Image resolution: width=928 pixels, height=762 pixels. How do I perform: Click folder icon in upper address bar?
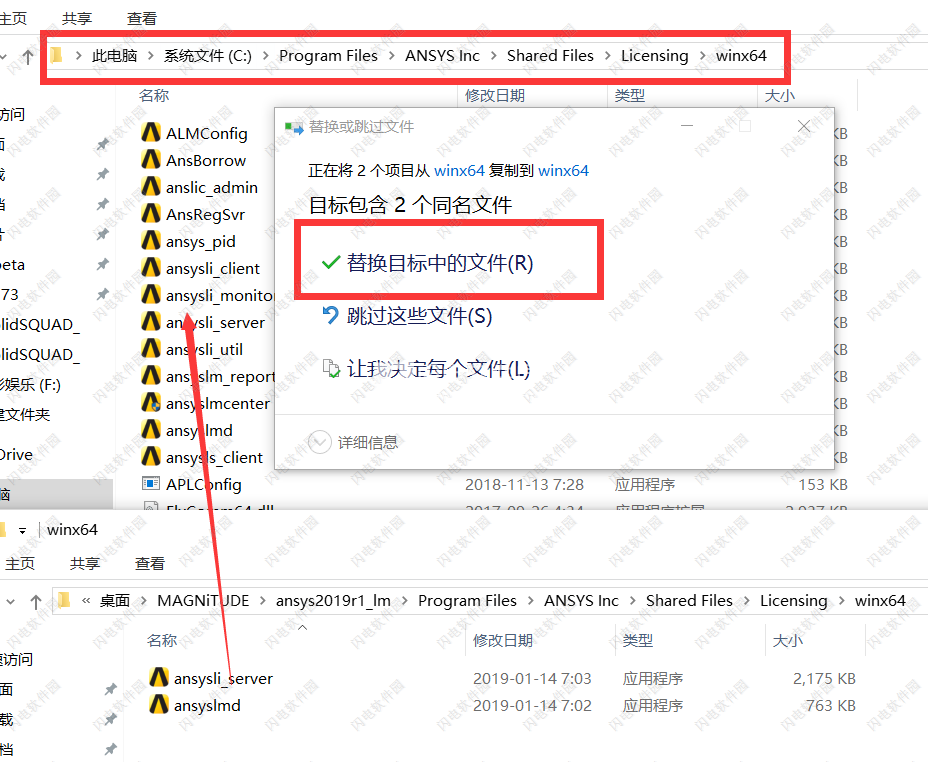(x=56, y=56)
